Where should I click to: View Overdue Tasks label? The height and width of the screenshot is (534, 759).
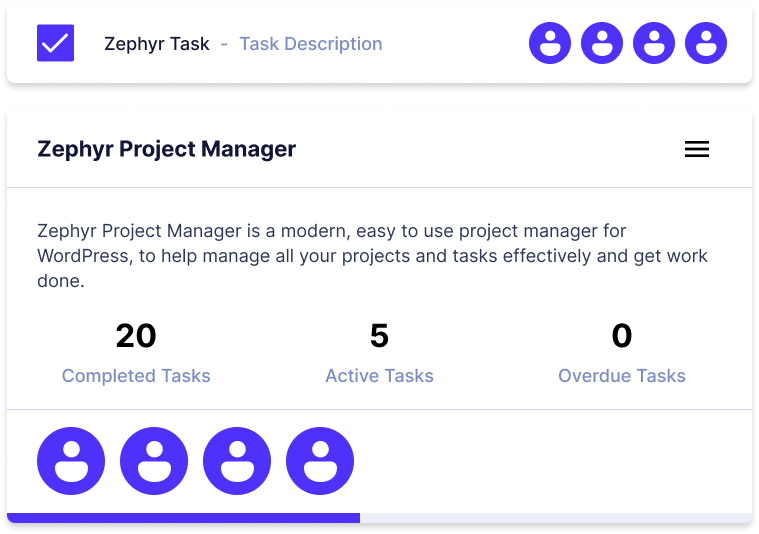[x=622, y=376]
